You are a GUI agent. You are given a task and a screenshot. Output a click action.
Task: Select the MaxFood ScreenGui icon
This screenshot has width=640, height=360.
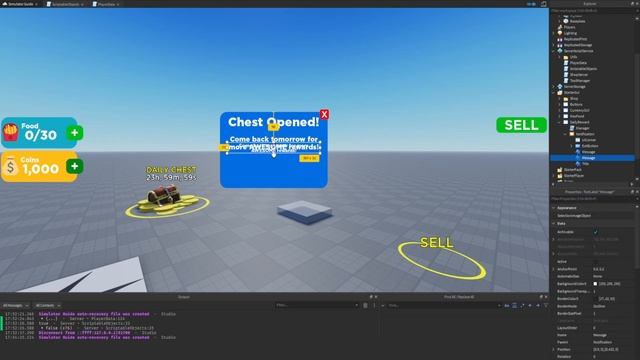(566, 116)
